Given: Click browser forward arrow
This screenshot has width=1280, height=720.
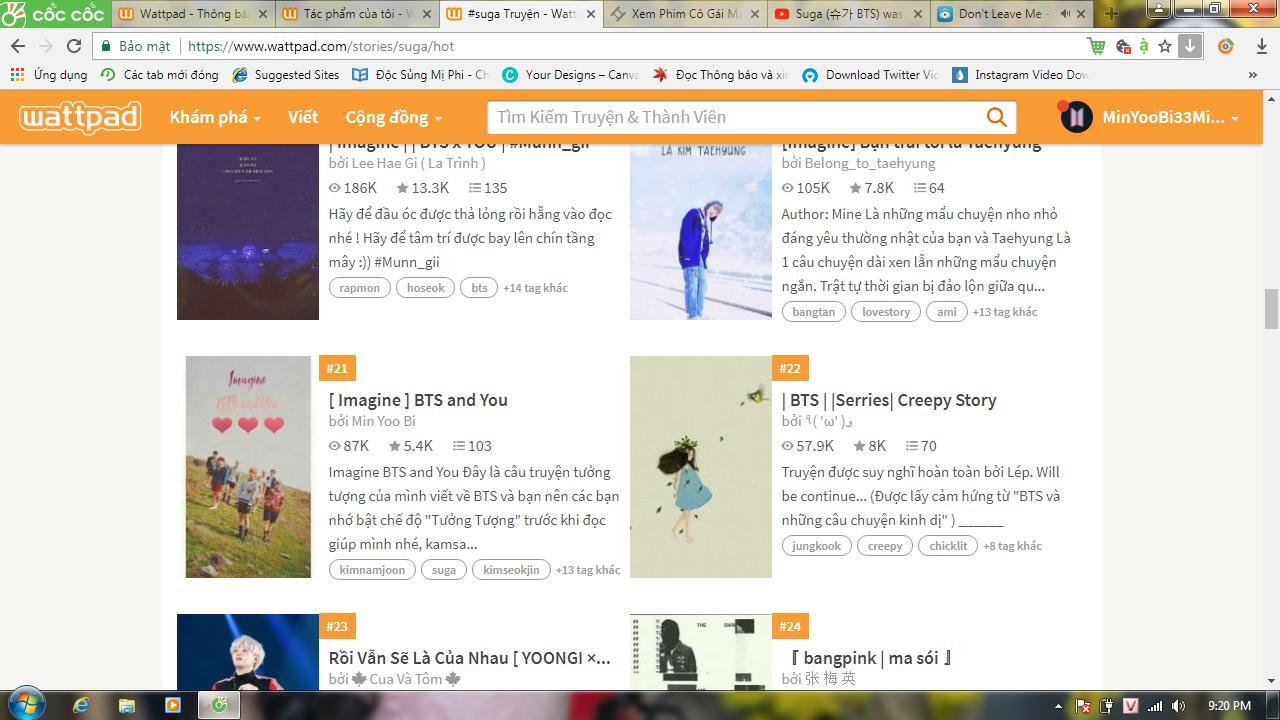Looking at the screenshot, I should pos(46,46).
